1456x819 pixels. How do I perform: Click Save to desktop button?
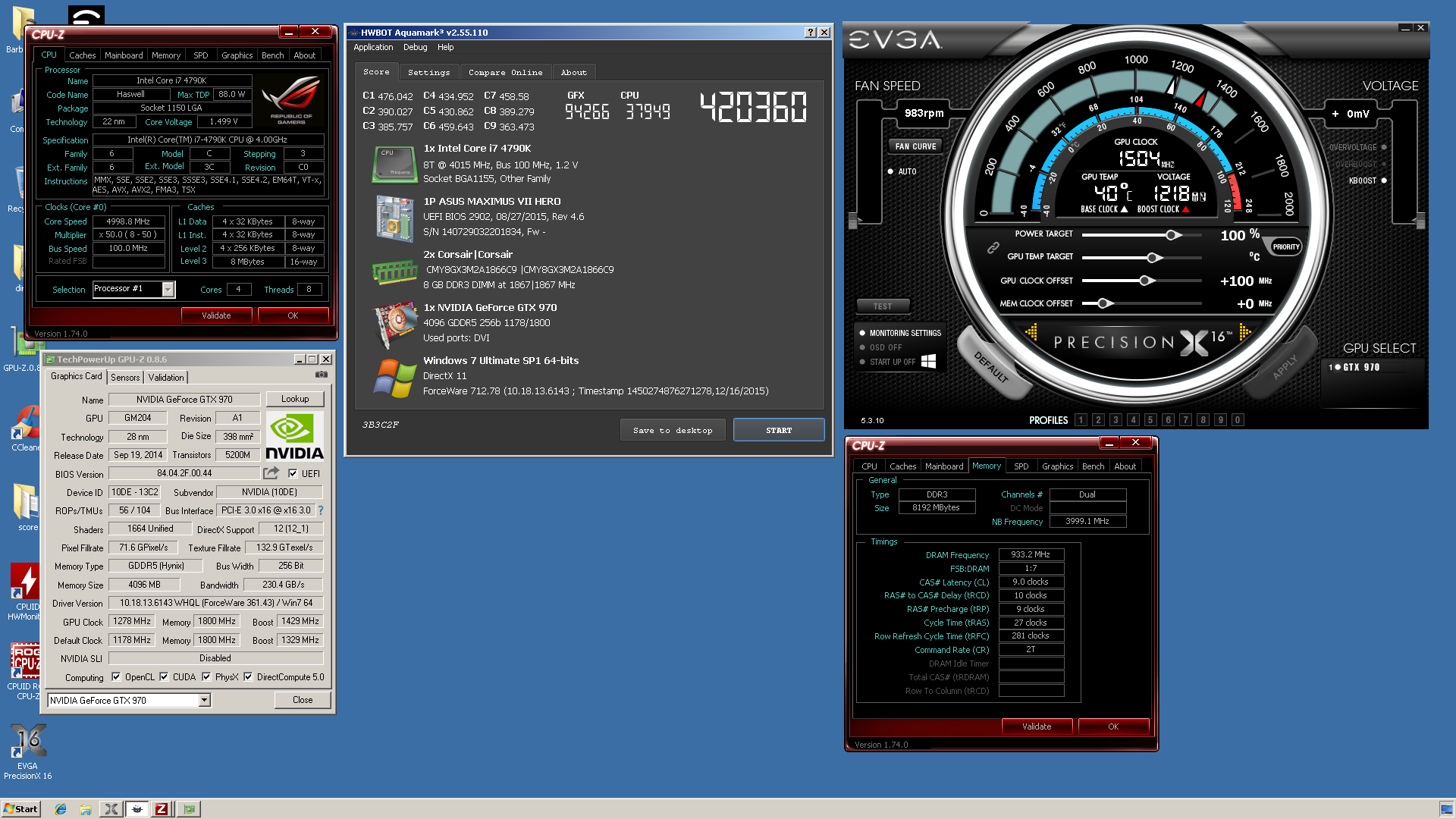(673, 430)
